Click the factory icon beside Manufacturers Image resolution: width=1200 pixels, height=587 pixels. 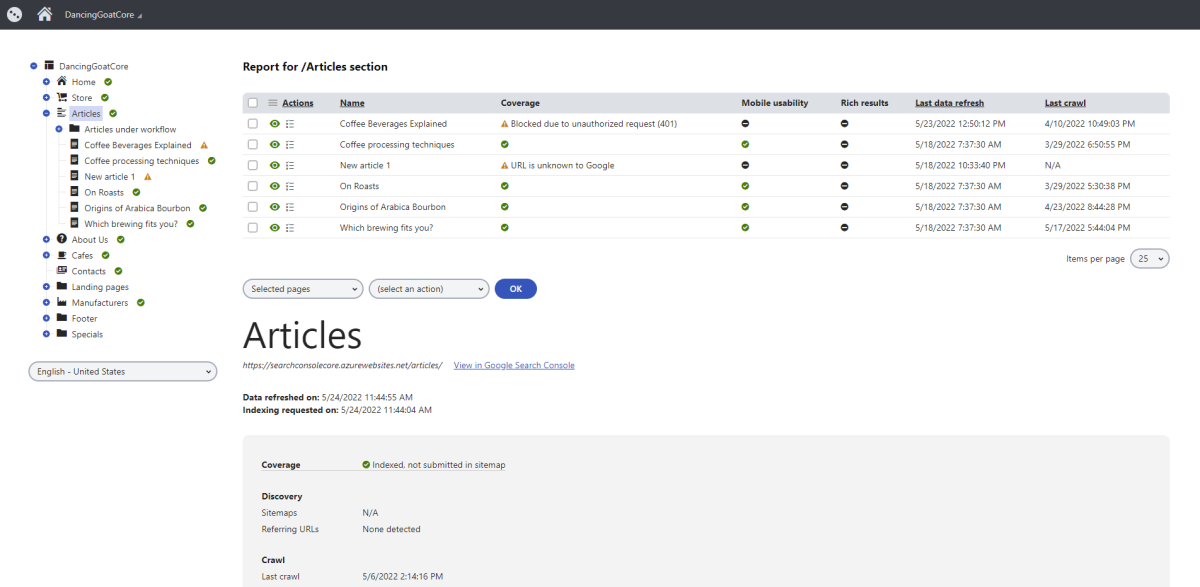coord(61,302)
